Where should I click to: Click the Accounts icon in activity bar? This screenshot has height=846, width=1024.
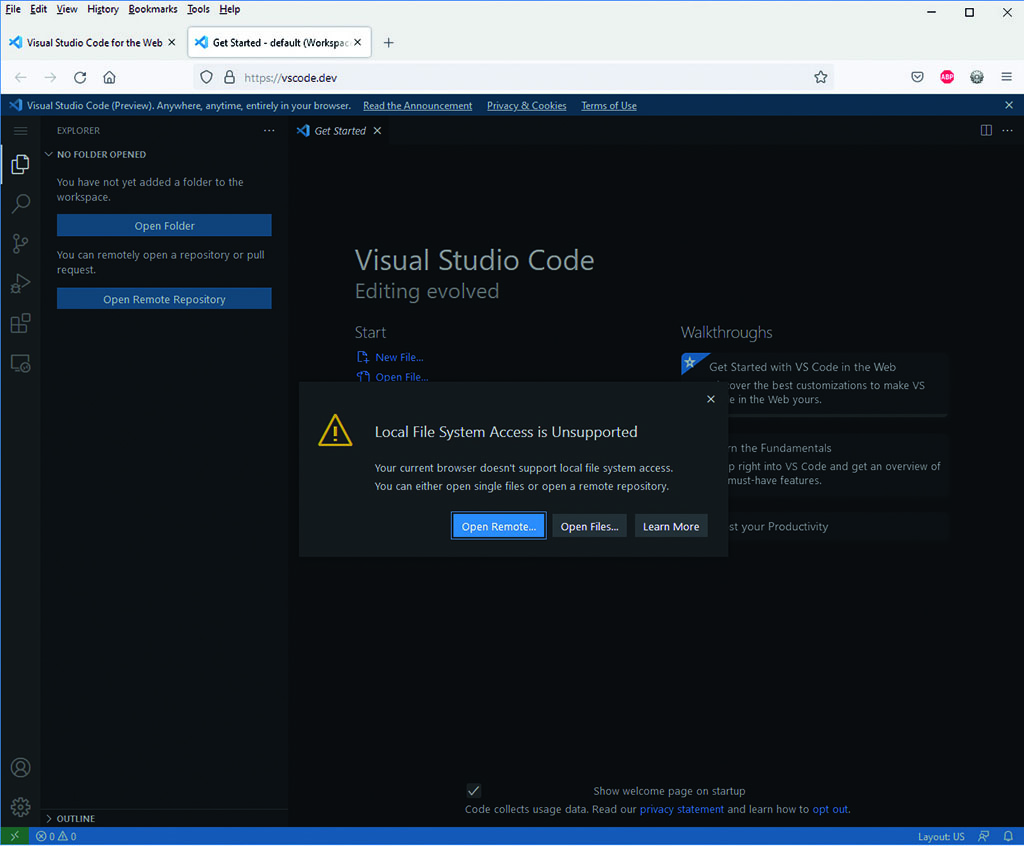(20, 768)
